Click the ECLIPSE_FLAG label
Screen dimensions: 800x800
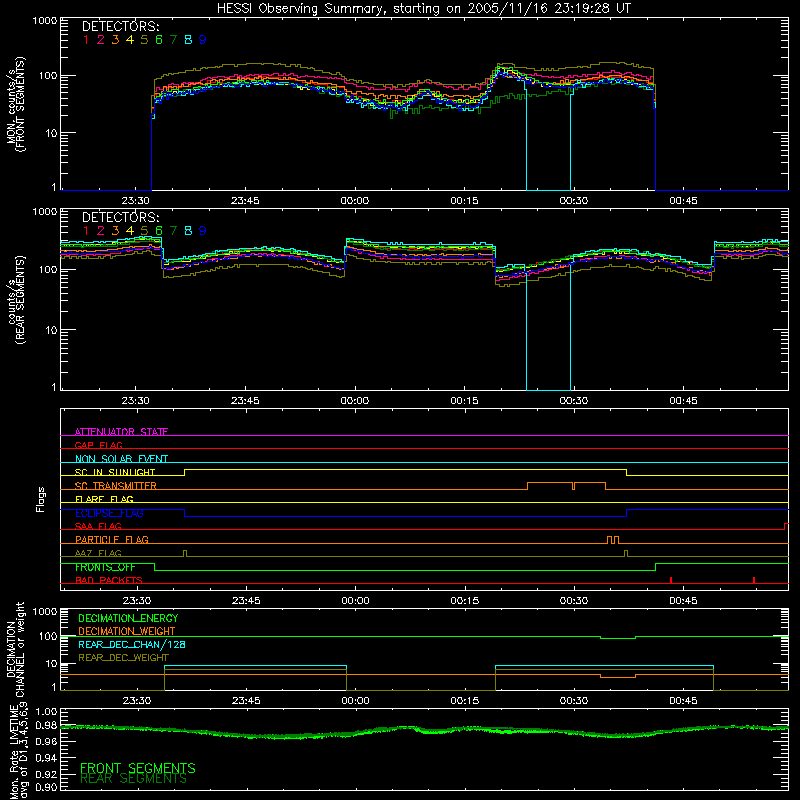(109, 513)
